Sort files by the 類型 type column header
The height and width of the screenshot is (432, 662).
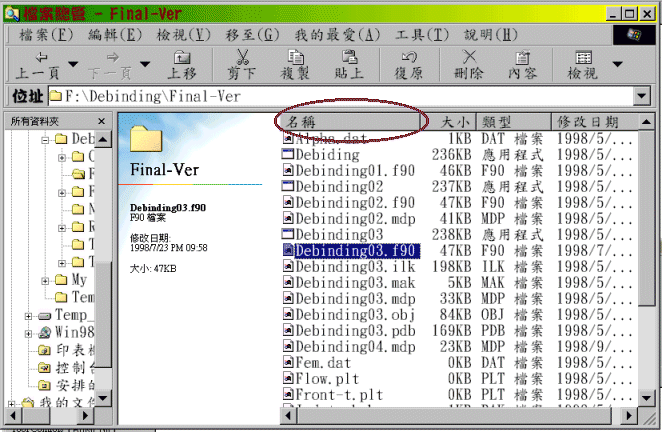point(508,122)
